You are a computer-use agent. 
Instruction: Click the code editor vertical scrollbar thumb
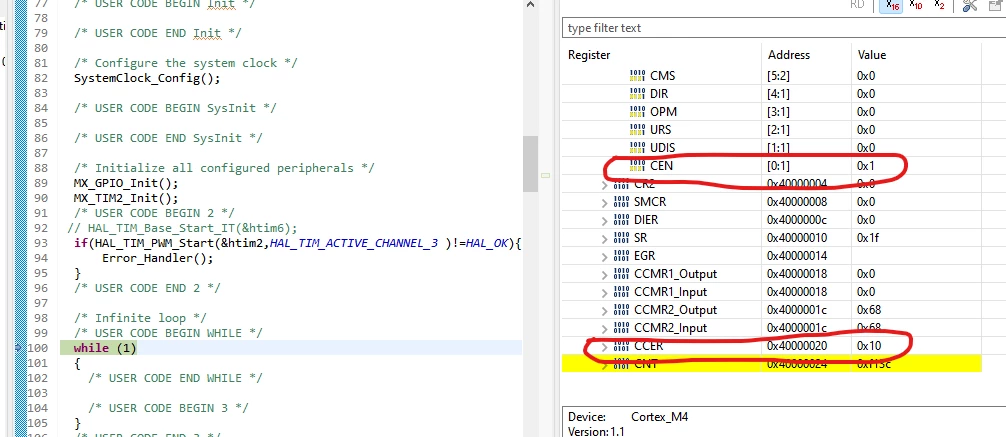[x=530, y=164]
